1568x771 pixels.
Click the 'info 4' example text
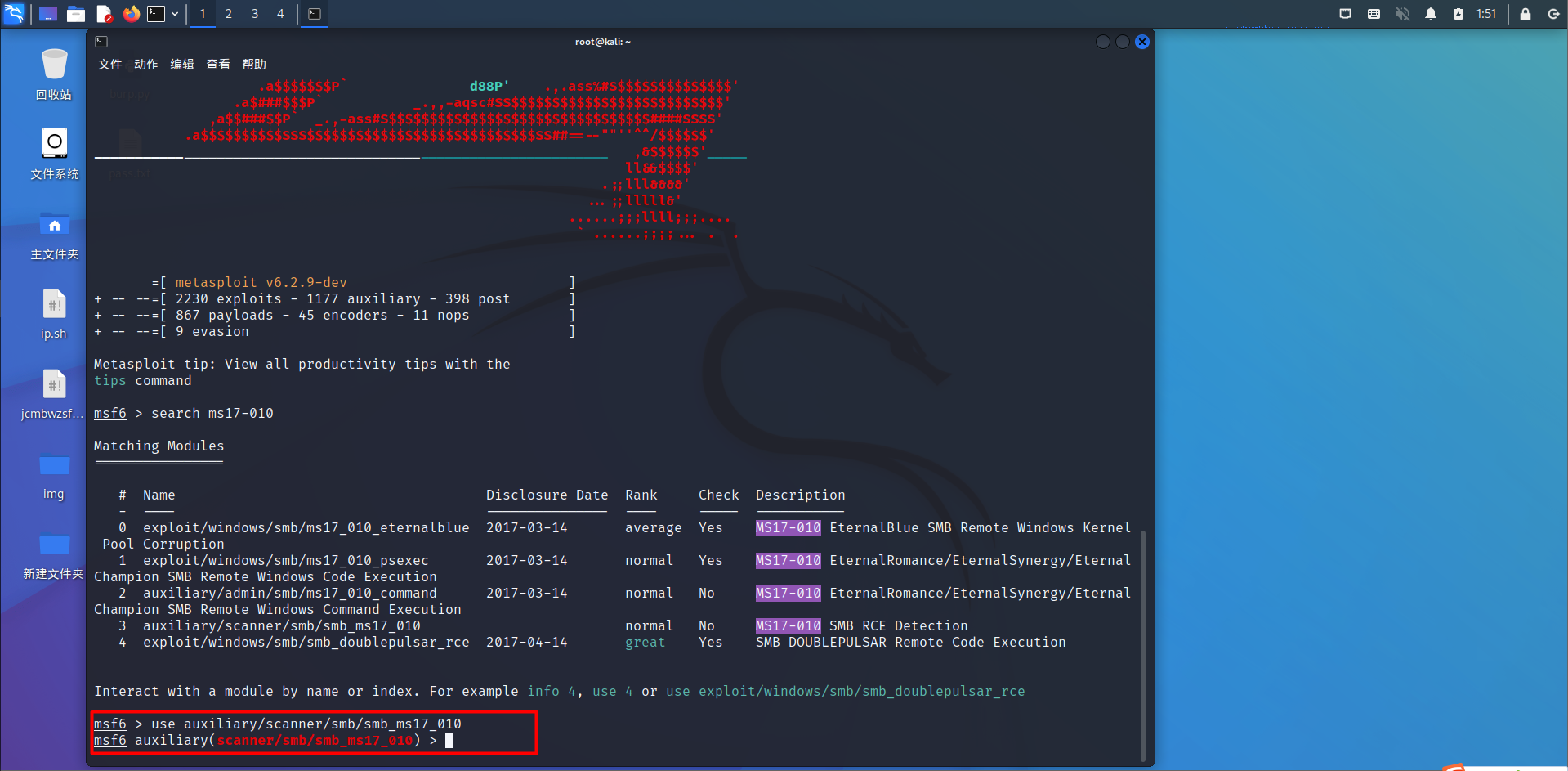552,692
